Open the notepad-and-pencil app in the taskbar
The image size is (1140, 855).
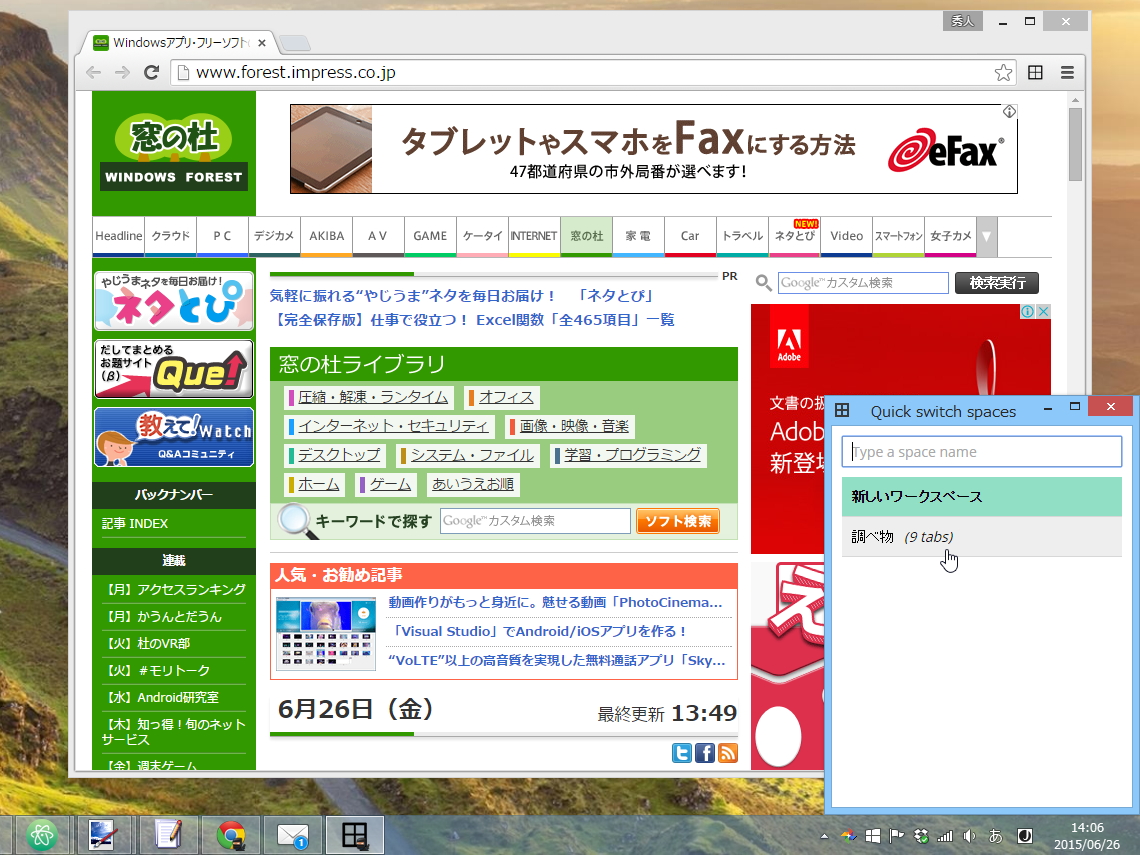click(x=168, y=835)
